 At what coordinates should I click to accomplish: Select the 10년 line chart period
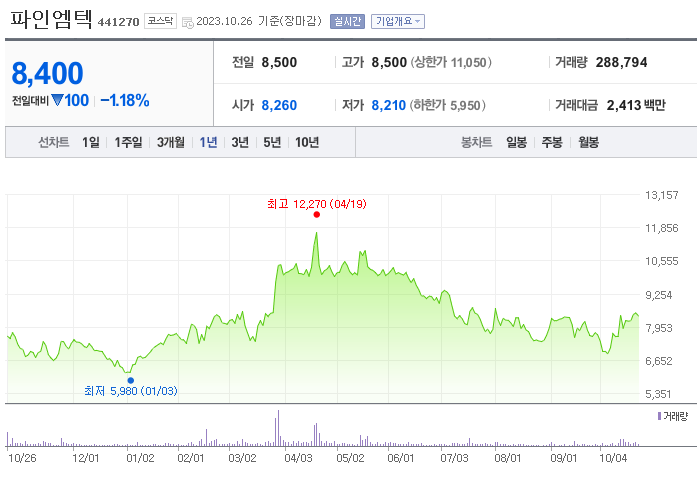click(x=307, y=142)
